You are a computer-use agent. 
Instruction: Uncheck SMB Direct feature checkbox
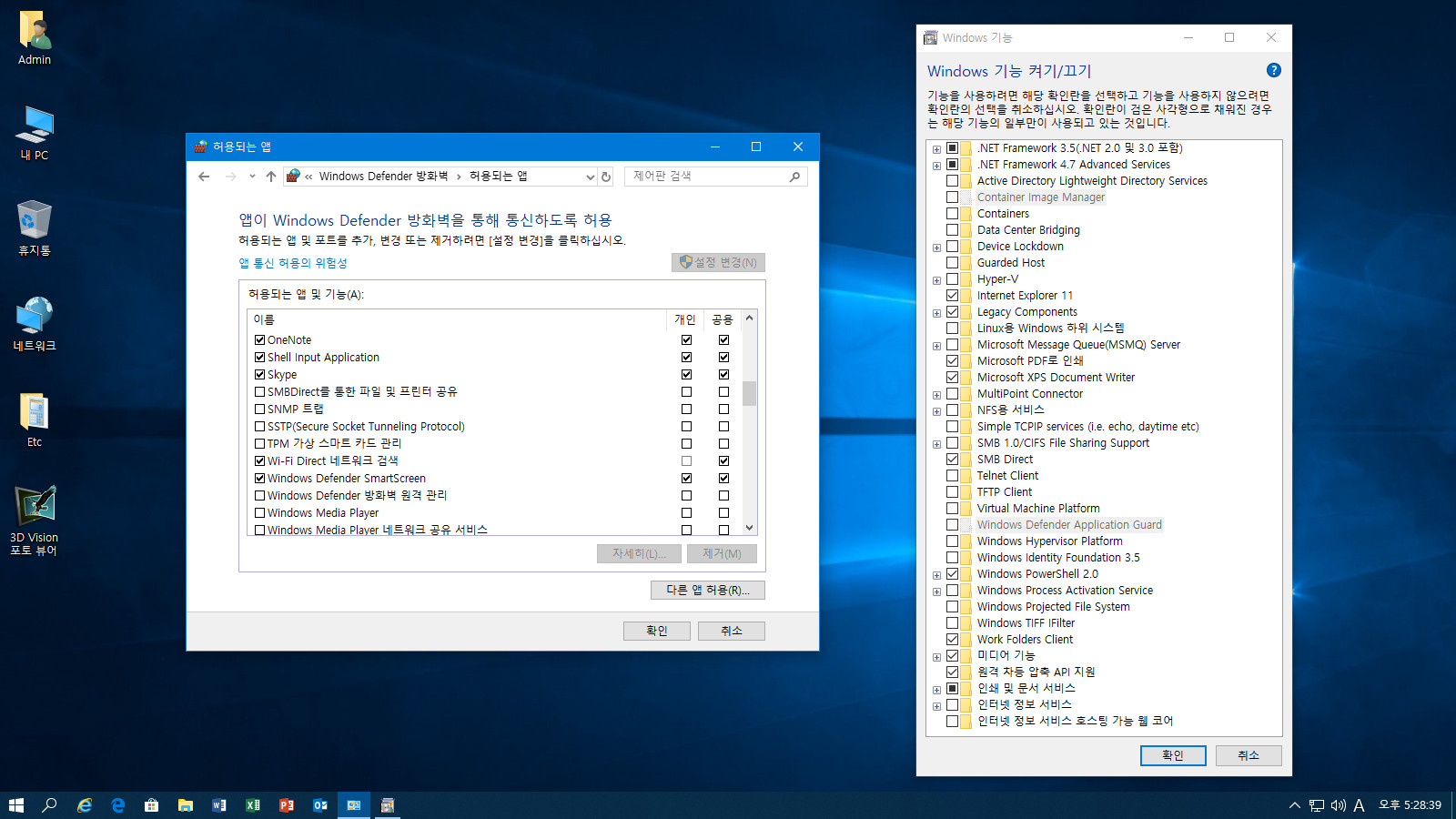(x=952, y=460)
